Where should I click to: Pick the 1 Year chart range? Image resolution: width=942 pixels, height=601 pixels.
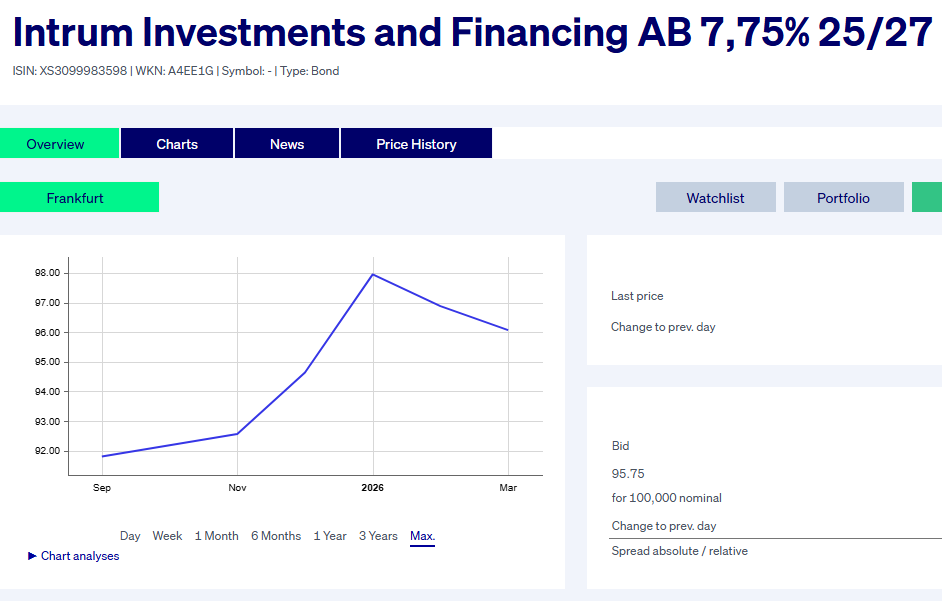[x=330, y=536]
